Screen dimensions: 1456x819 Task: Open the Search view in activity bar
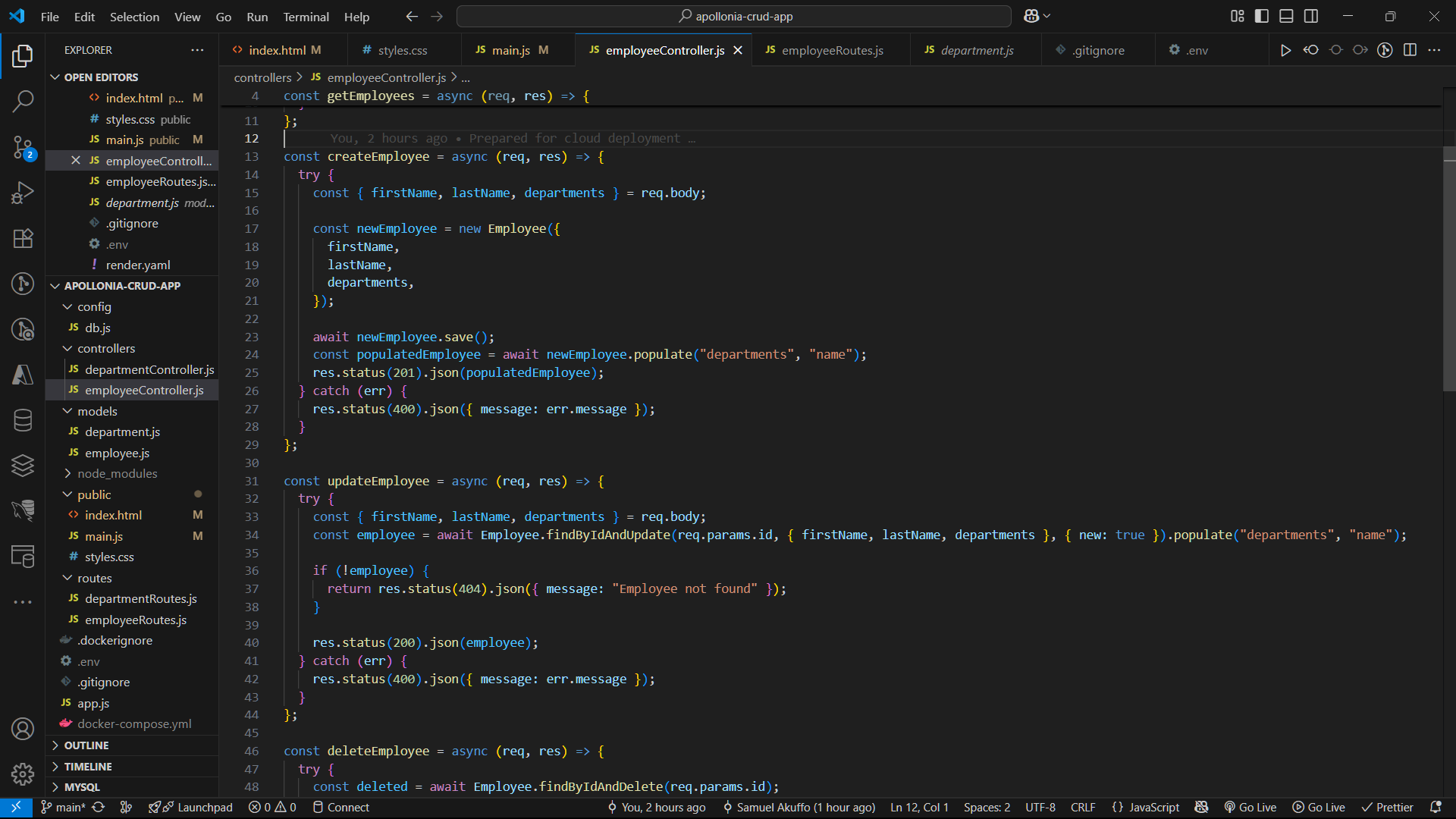click(23, 101)
